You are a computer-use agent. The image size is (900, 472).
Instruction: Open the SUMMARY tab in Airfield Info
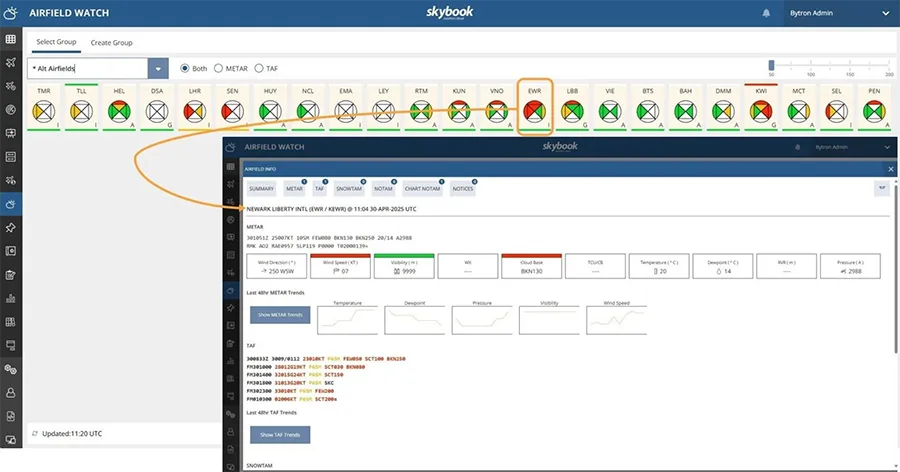[261, 188]
